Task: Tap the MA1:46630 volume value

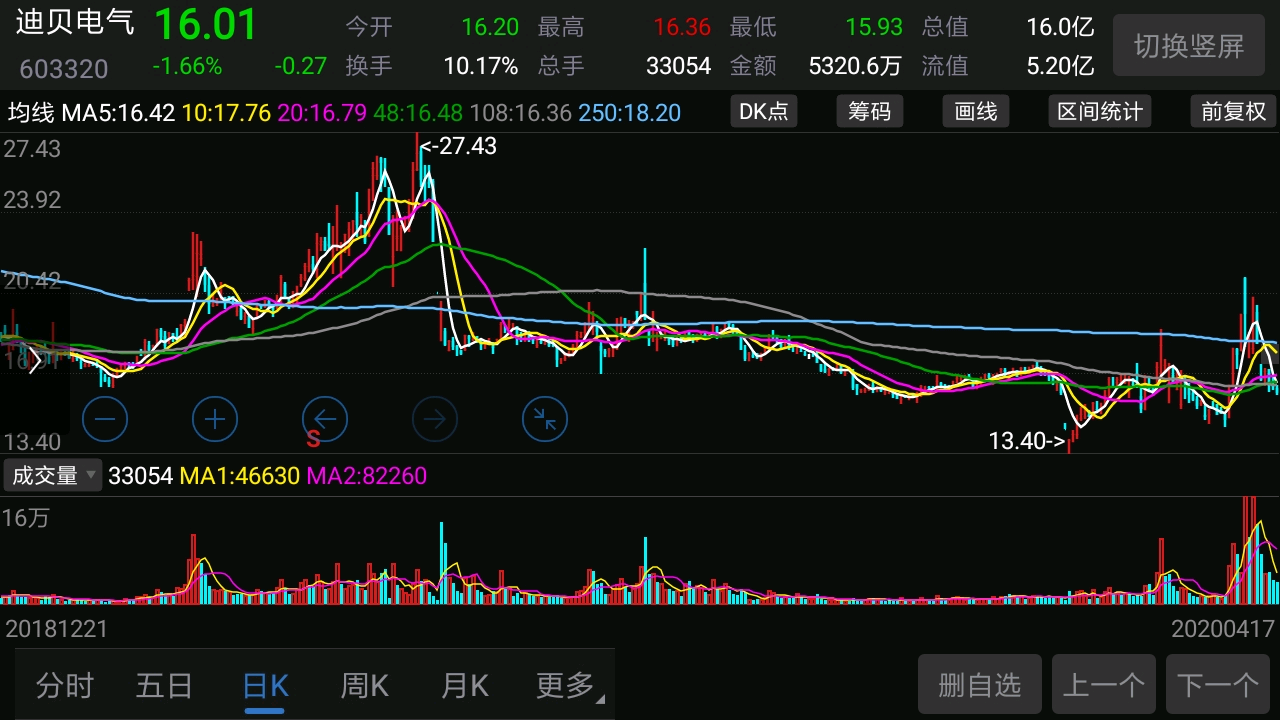Action: 239,476
